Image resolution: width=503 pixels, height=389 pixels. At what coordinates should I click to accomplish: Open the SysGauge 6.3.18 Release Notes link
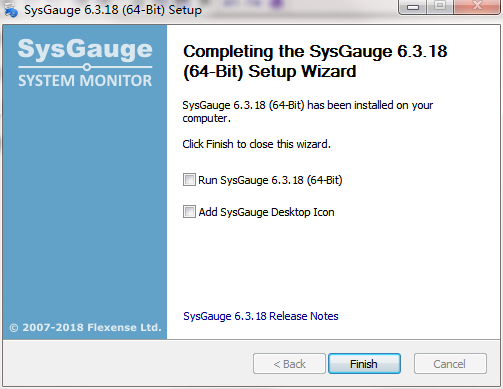tap(261, 316)
